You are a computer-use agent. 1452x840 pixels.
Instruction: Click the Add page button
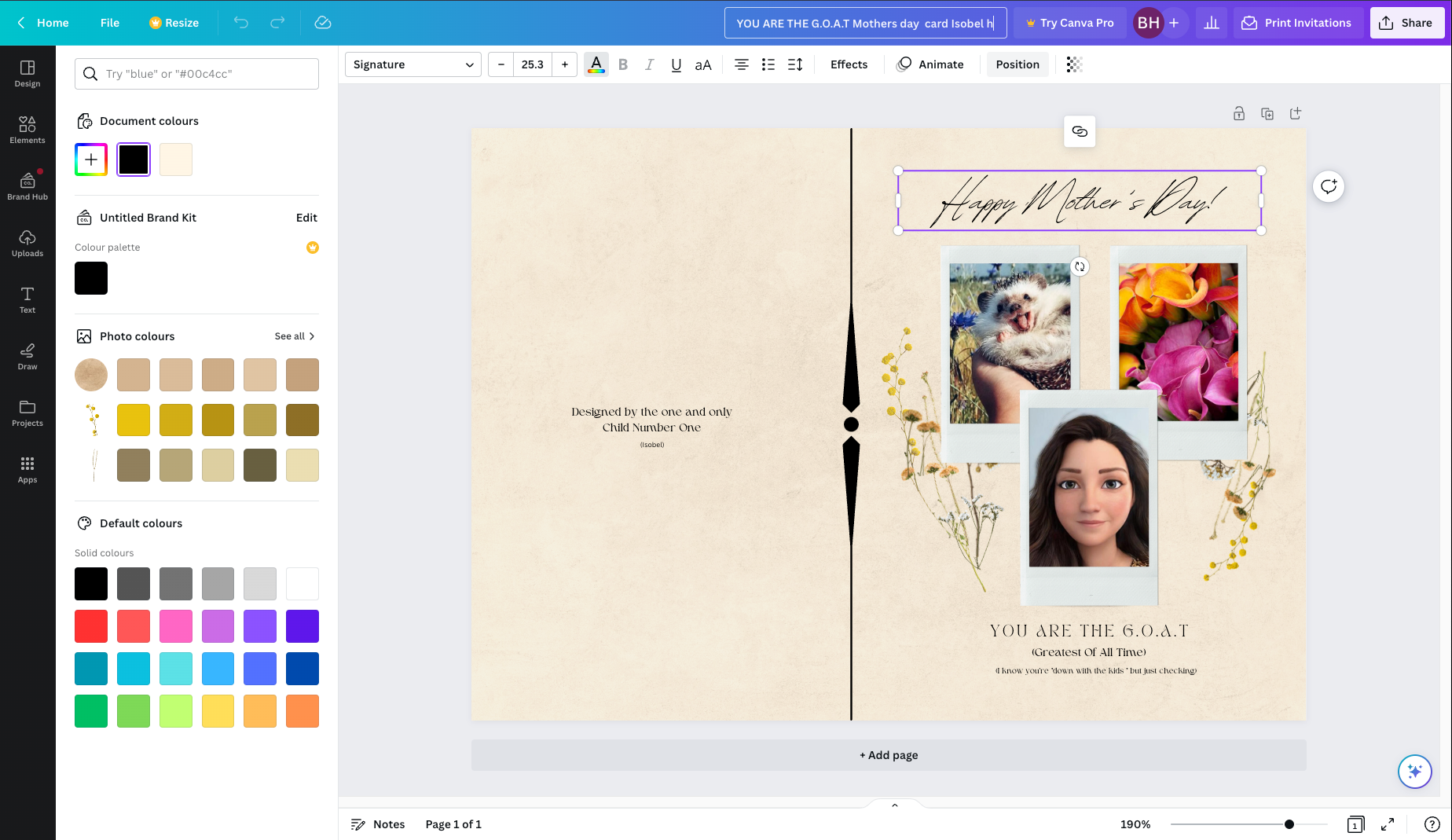click(889, 755)
